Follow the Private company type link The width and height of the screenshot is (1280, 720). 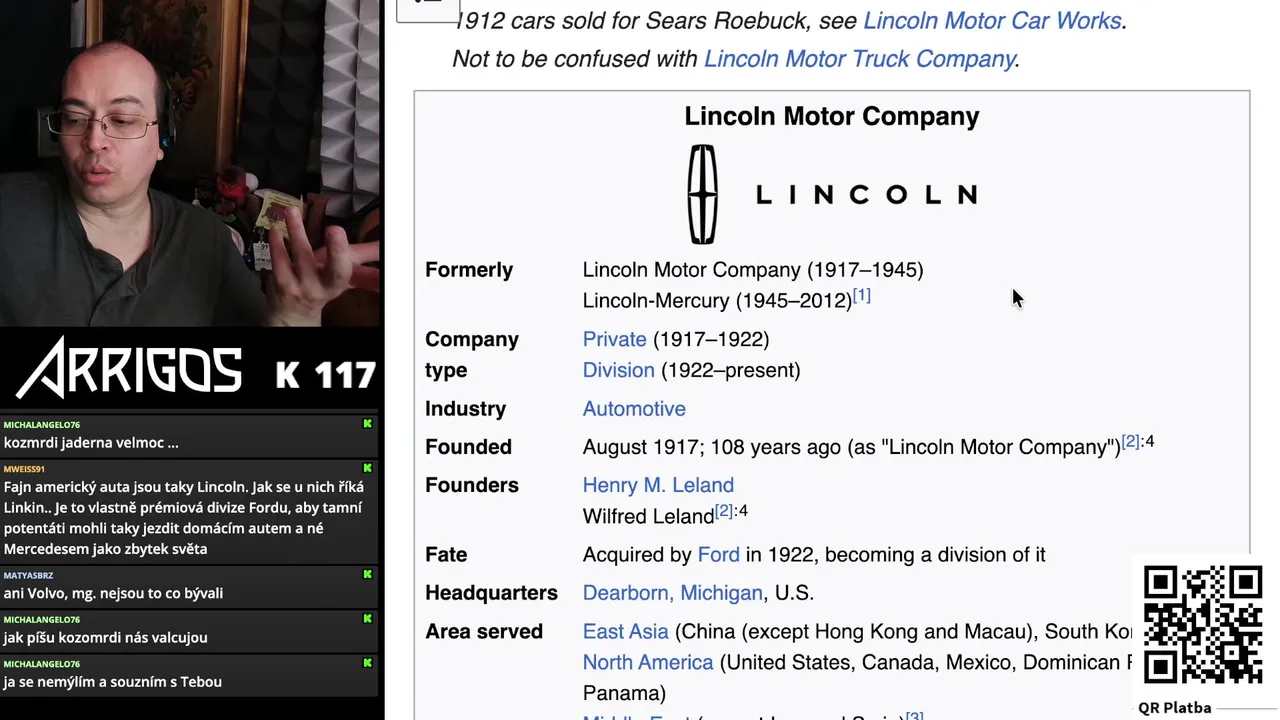pos(615,339)
